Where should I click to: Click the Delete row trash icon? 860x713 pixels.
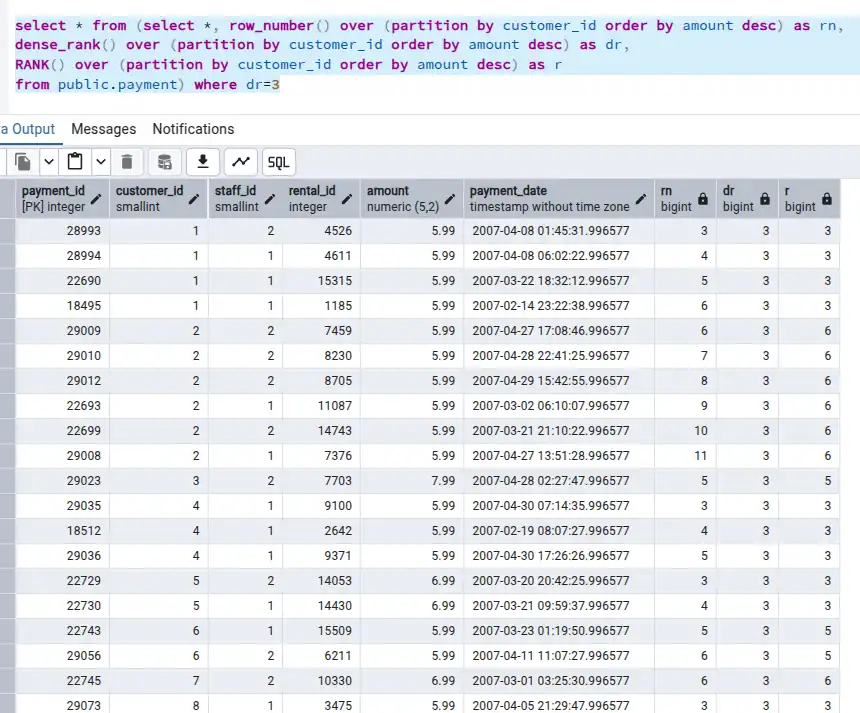point(127,162)
